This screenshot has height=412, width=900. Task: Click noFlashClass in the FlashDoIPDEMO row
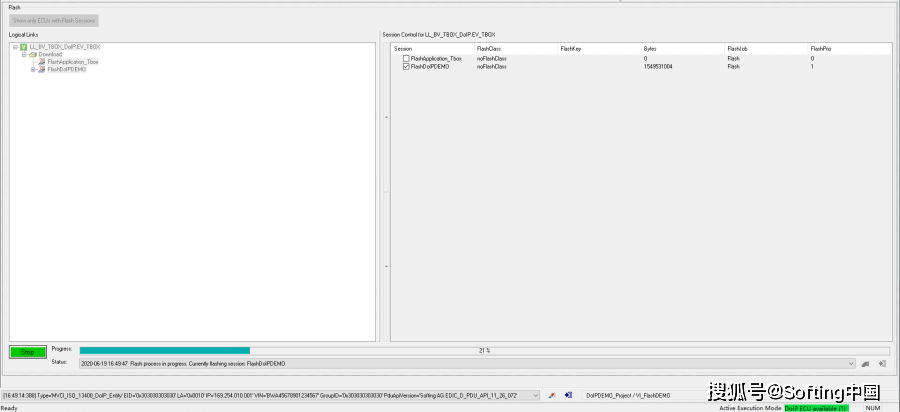(x=492, y=67)
